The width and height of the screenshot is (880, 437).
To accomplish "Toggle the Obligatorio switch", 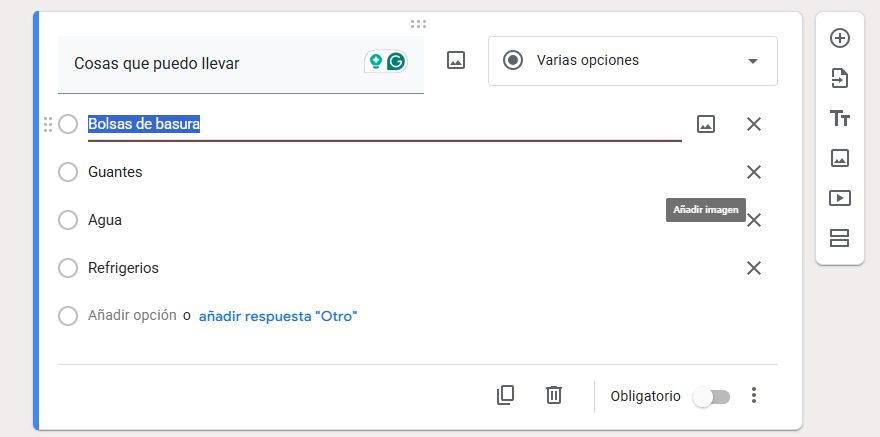I will click(712, 397).
